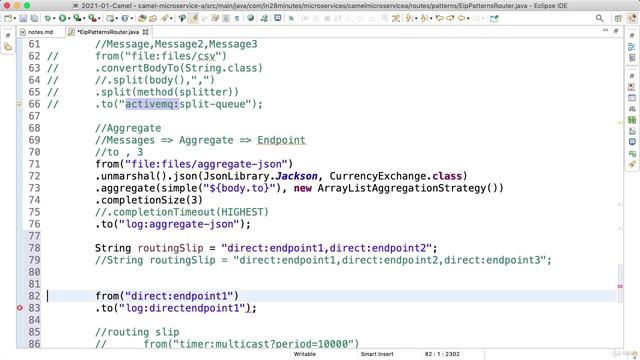Navigate Back with the left arrow
The image size is (640, 360).
(461, 18)
